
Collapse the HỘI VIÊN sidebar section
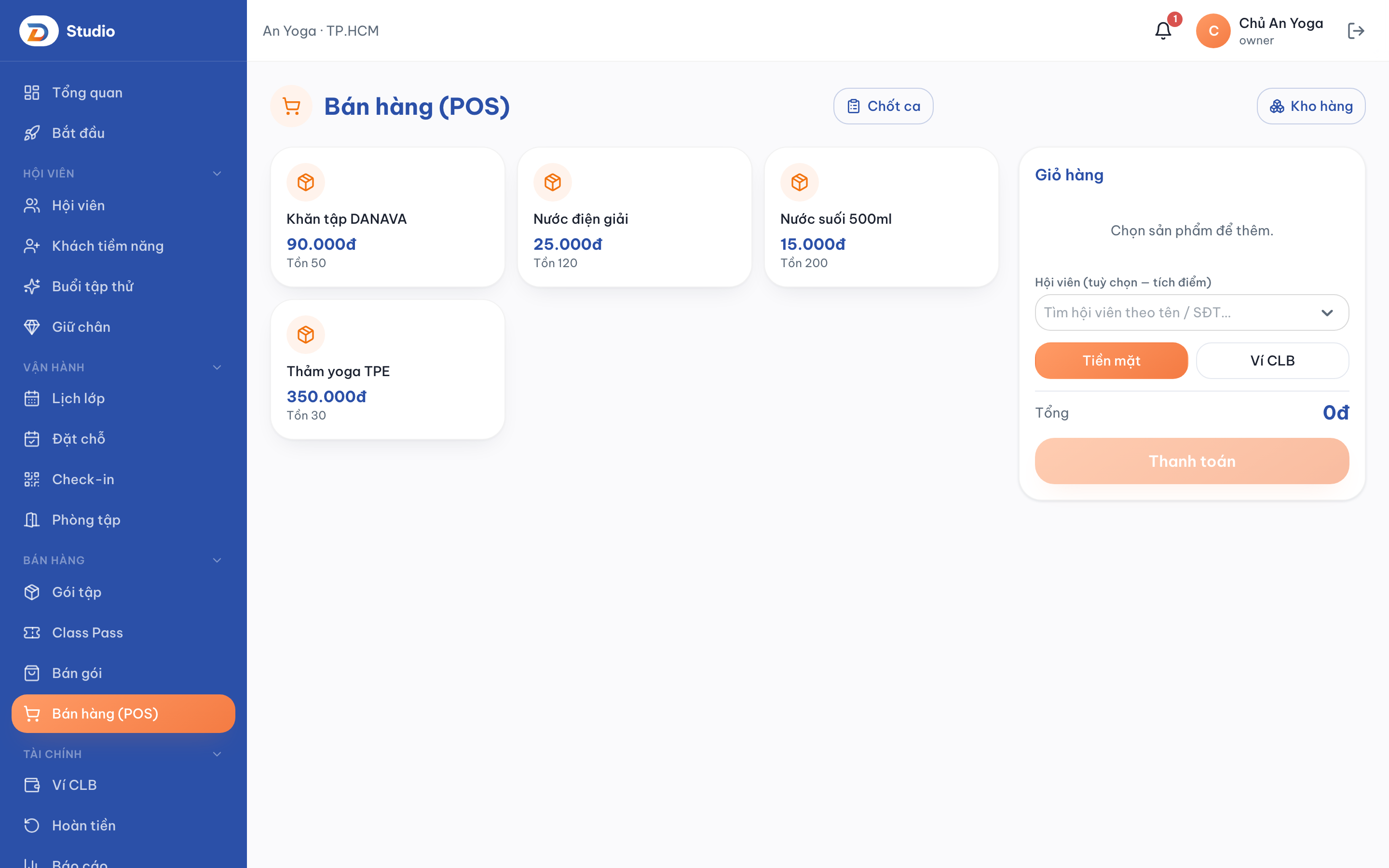(x=217, y=174)
